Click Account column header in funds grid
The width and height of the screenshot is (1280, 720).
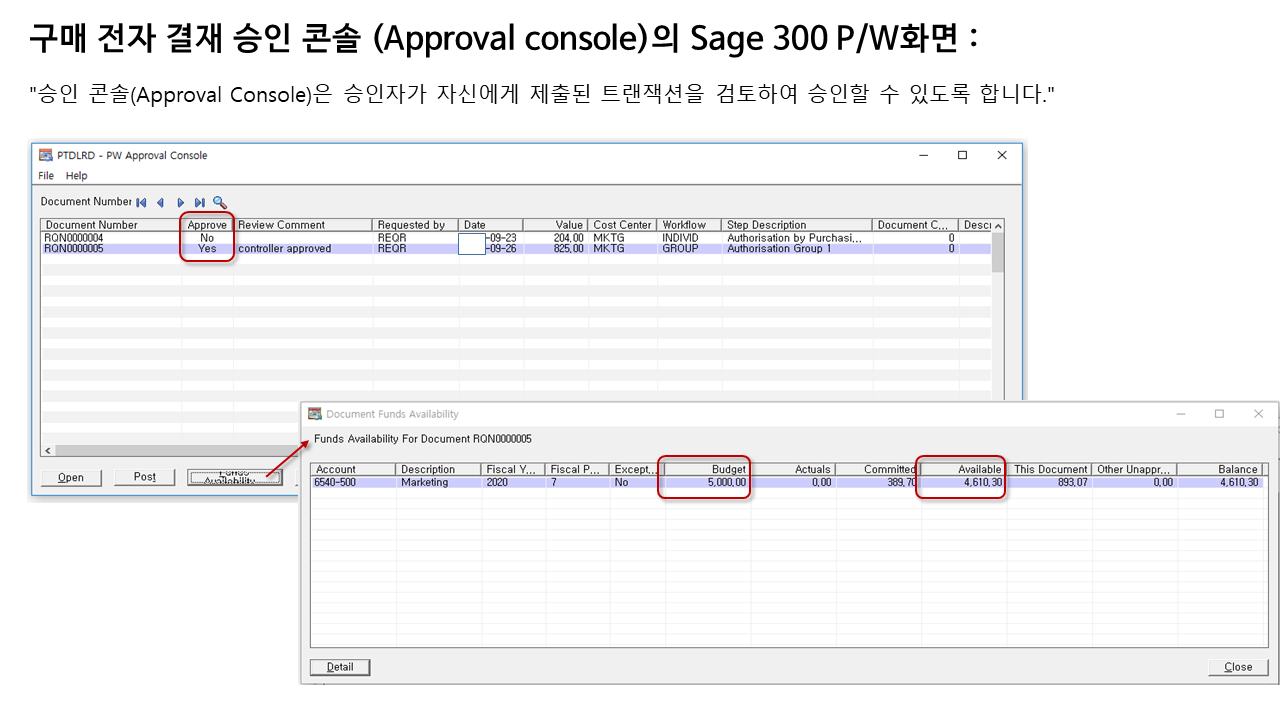pos(353,469)
